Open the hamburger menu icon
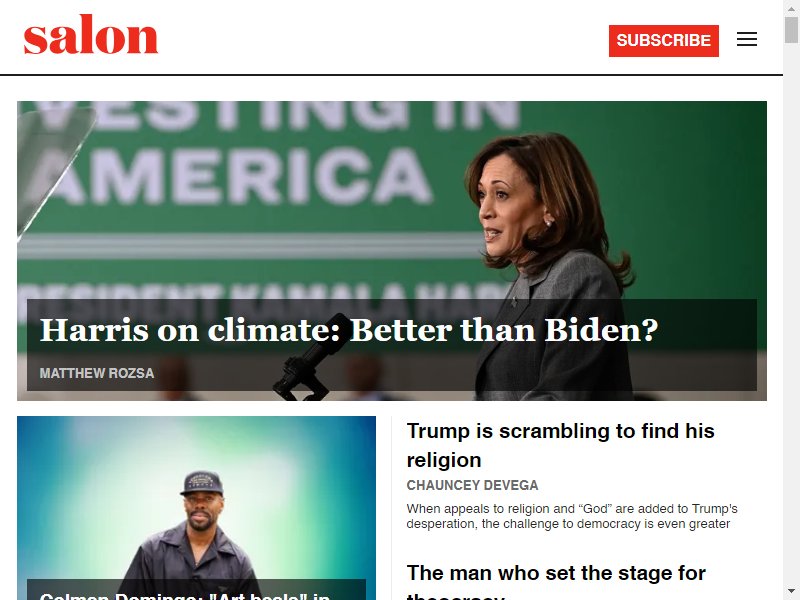 point(746,39)
